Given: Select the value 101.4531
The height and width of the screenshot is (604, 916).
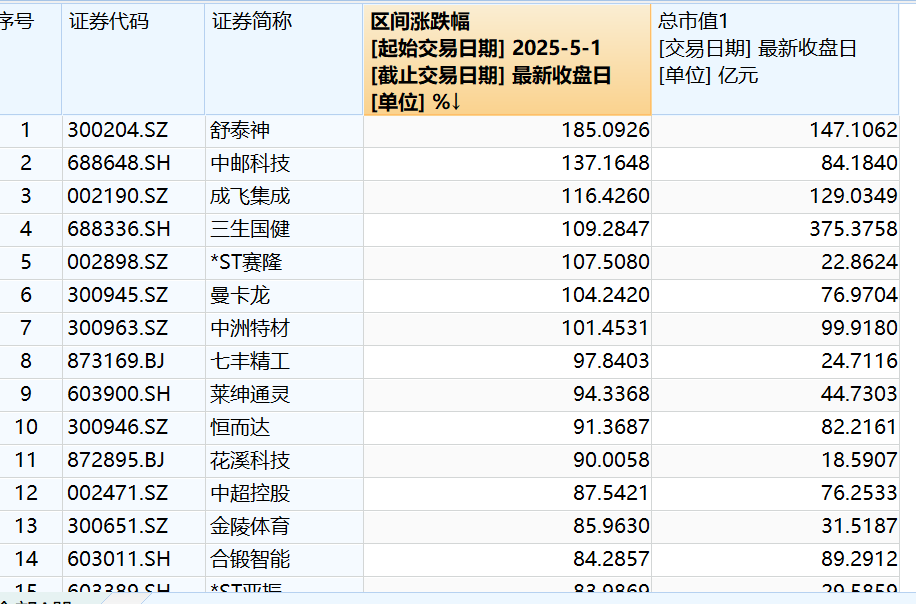Looking at the screenshot, I should click(605, 328).
